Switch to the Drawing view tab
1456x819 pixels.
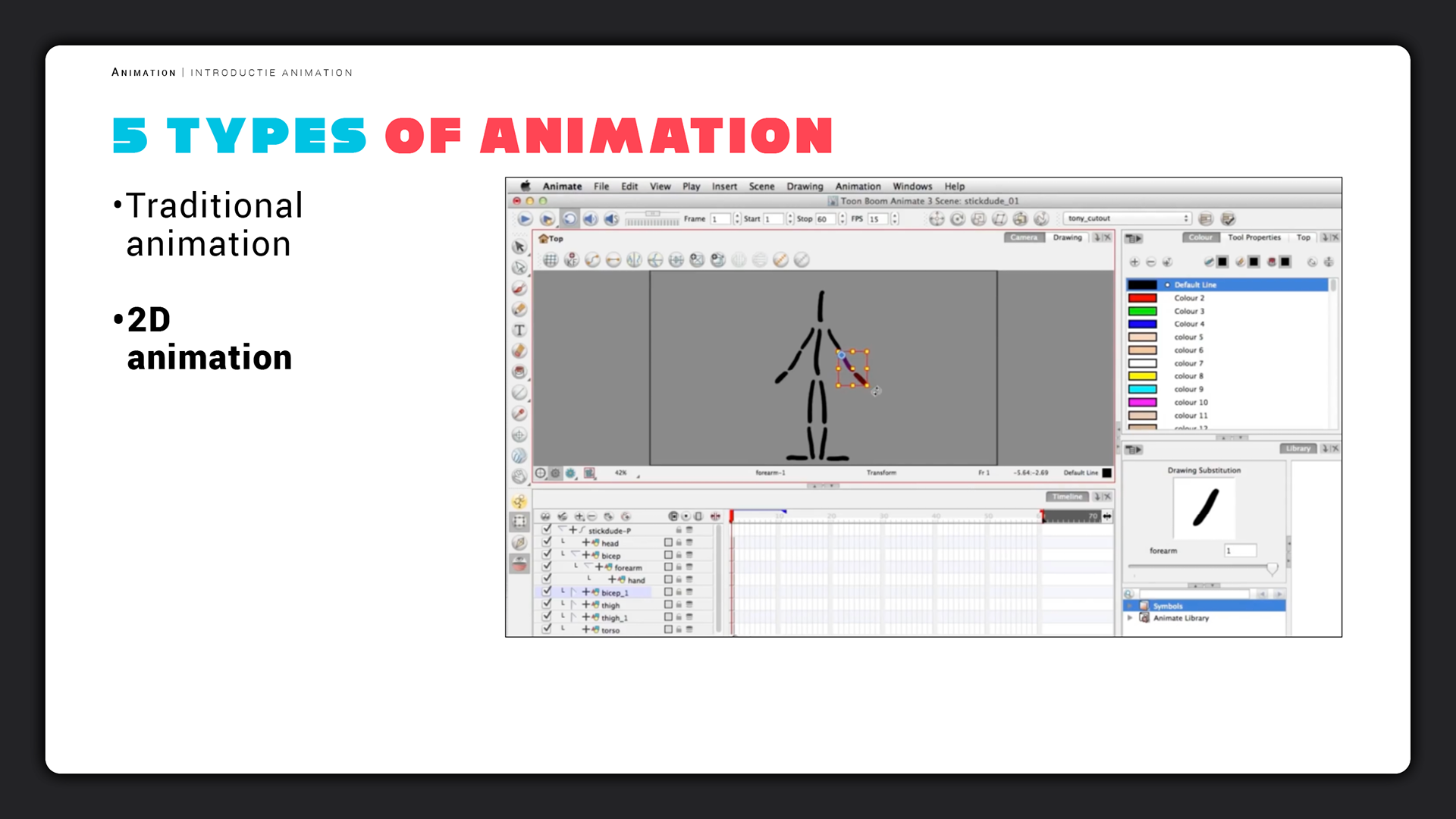[x=1067, y=237]
